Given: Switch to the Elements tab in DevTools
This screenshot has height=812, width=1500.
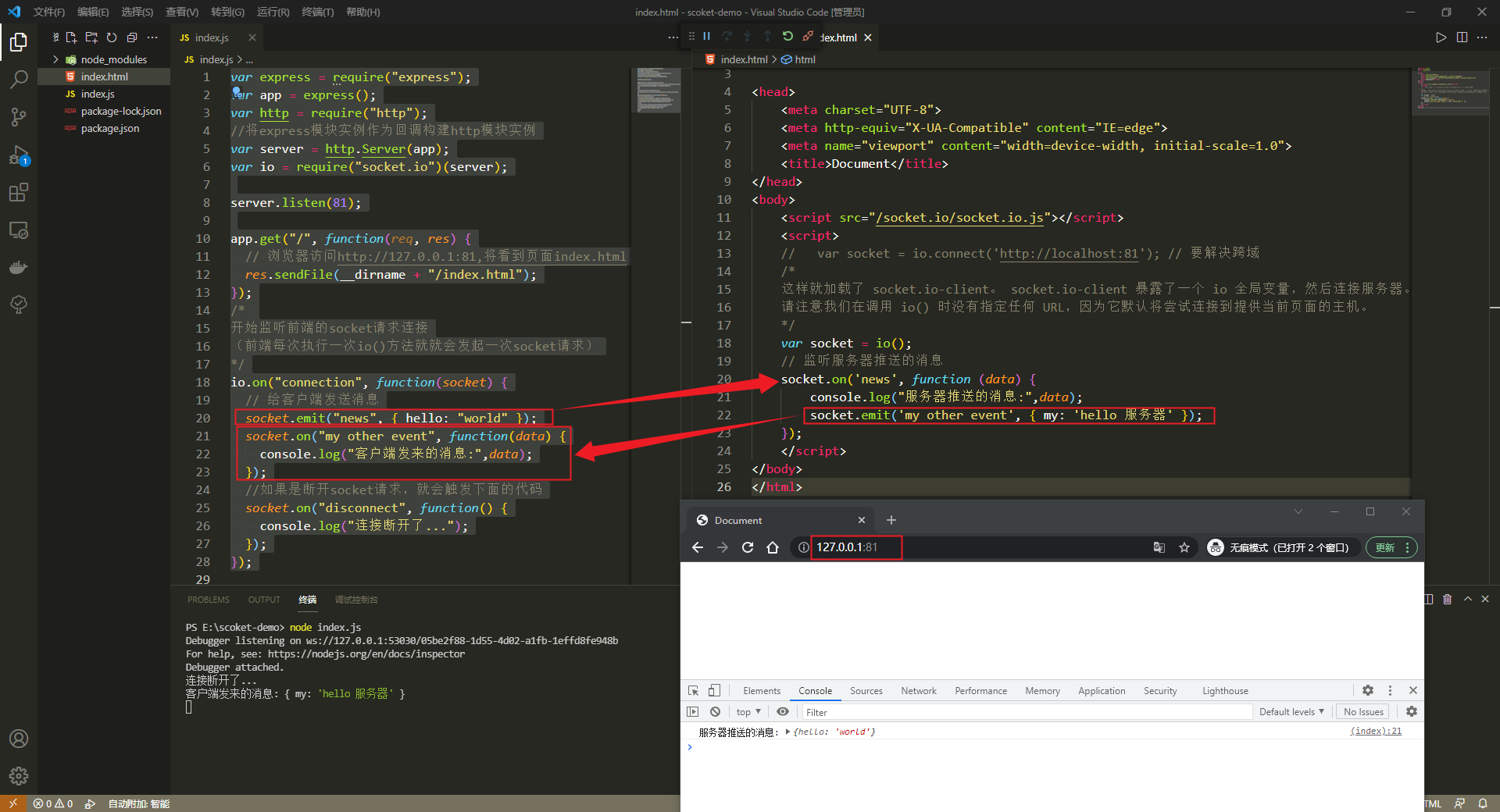Looking at the screenshot, I should [x=762, y=691].
